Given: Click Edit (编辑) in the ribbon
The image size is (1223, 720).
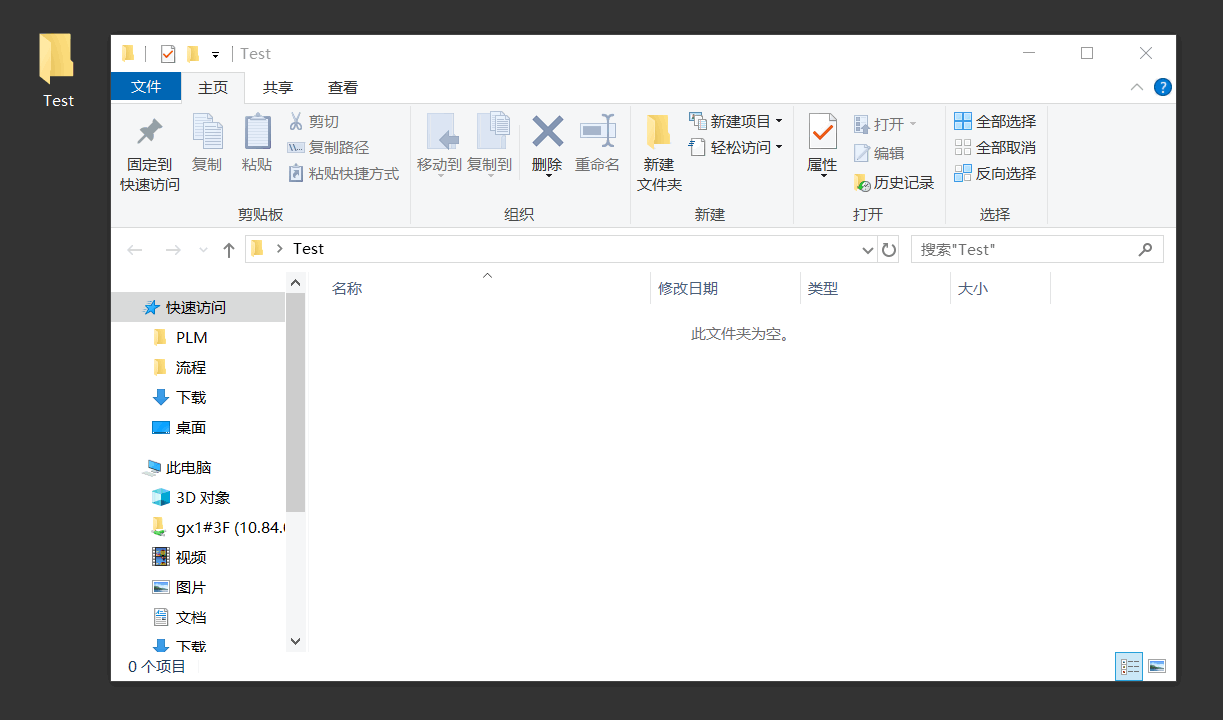Looking at the screenshot, I should [878, 153].
